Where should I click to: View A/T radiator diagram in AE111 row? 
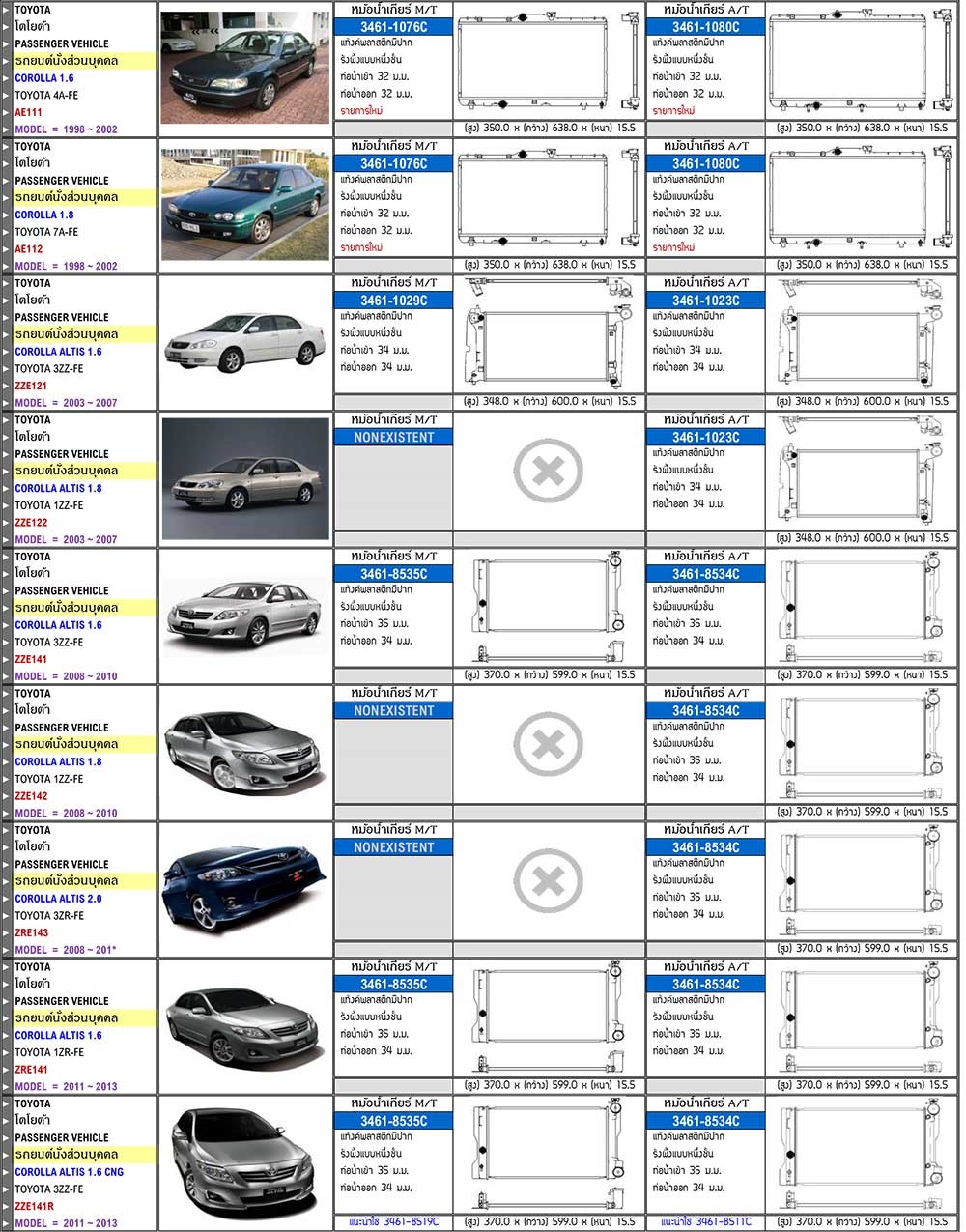[861, 62]
